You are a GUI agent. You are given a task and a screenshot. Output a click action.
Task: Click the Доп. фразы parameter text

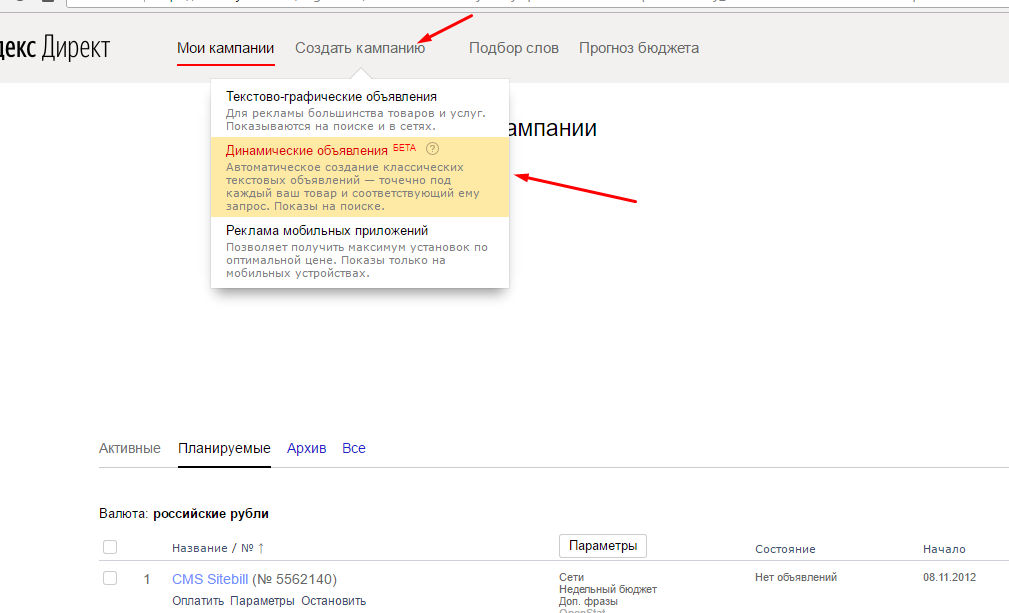[x=588, y=601]
